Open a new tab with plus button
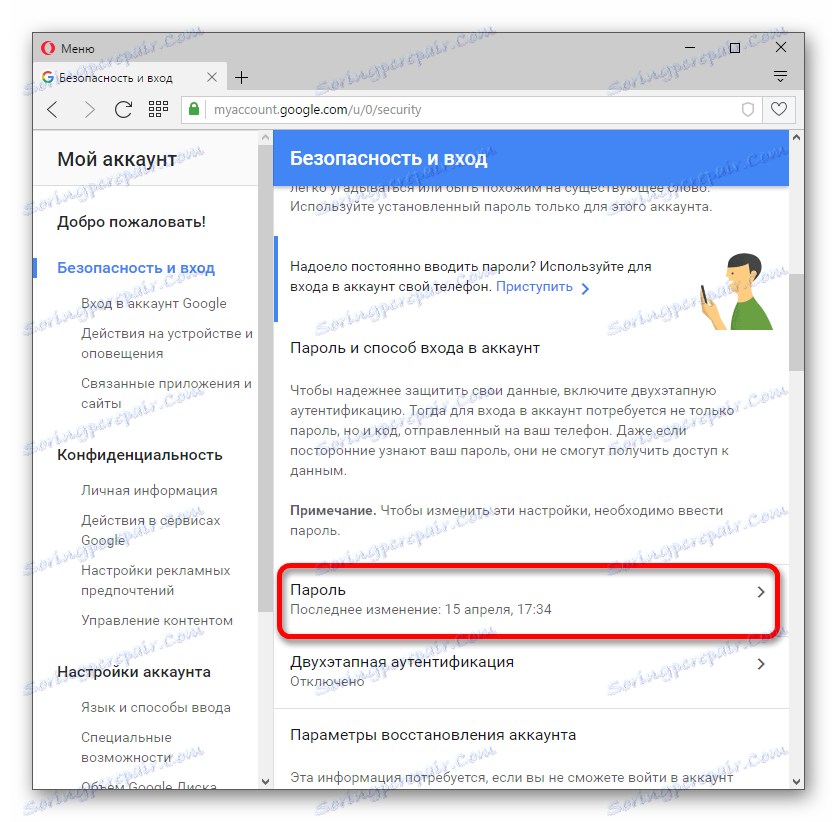Screen dimensions: 837x822 coord(241,78)
